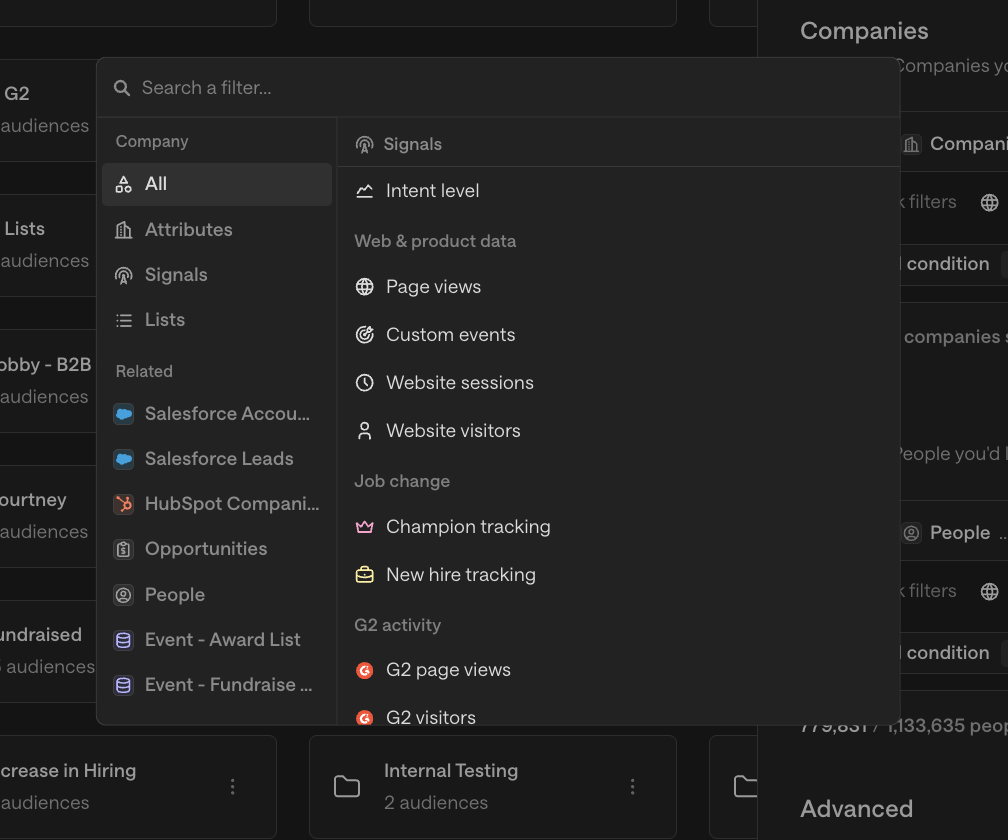The width and height of the screenshot is (1008, 840).
Task: Choose Website visitors filter
Action: point(618,431)
